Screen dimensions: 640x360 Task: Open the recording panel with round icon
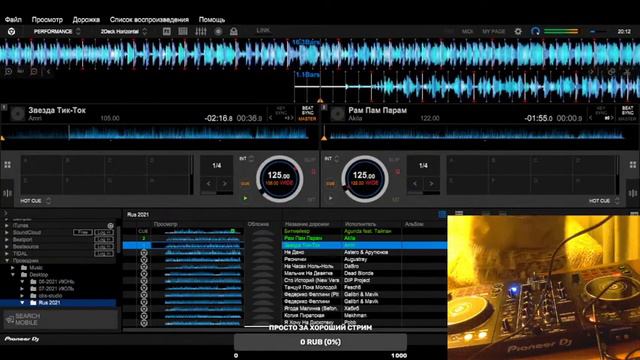pos(218,31)
